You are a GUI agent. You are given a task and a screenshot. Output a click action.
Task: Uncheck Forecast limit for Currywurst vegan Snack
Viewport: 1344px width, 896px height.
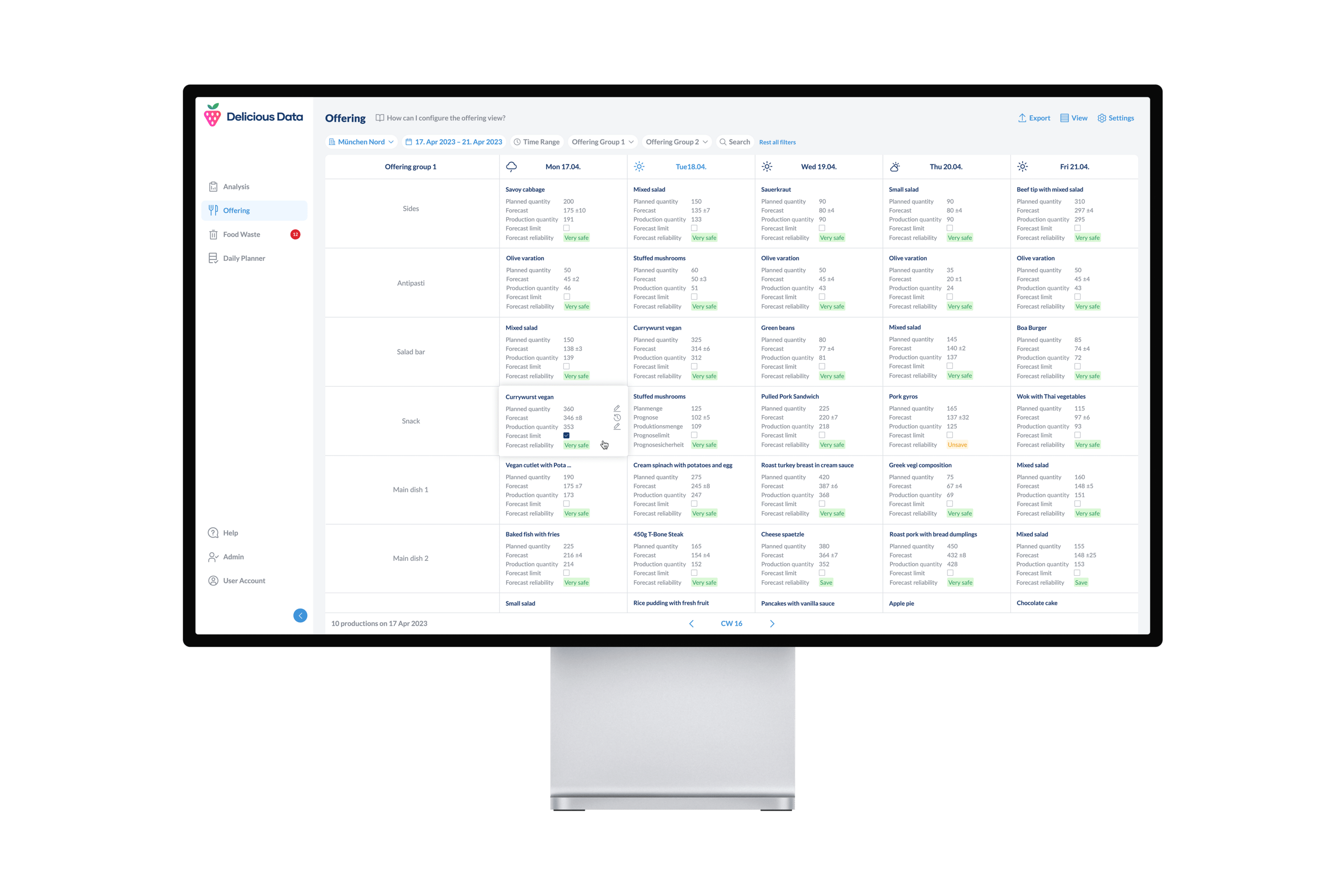566,435
